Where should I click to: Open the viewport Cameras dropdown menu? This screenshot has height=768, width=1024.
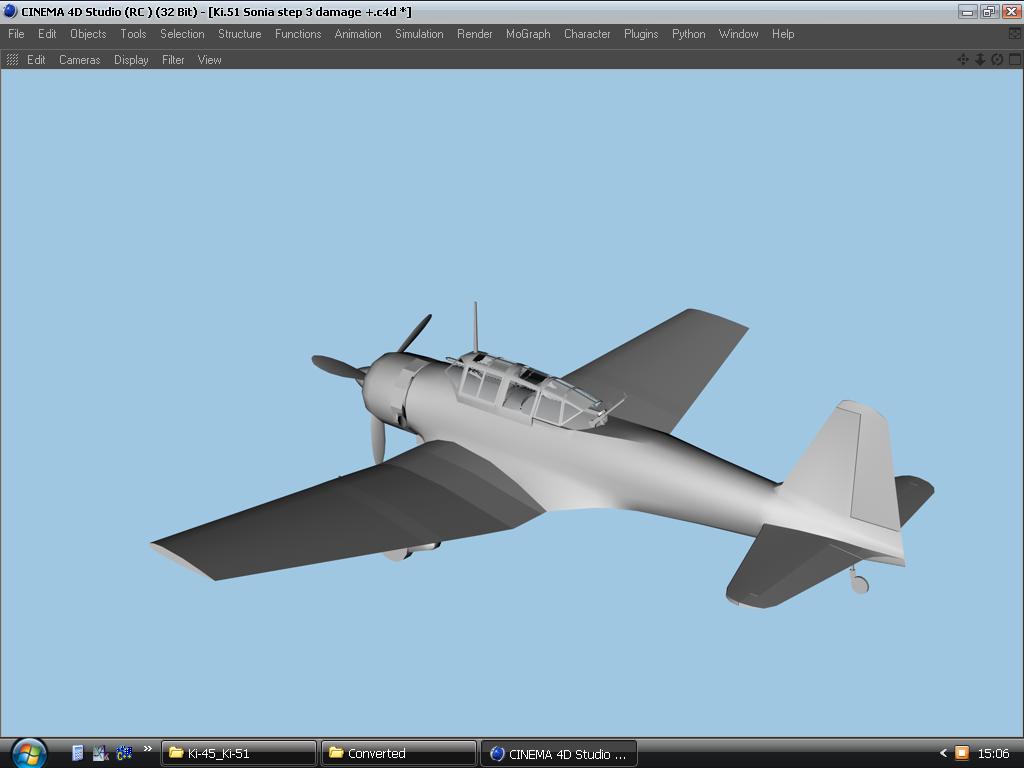(79, 60)
